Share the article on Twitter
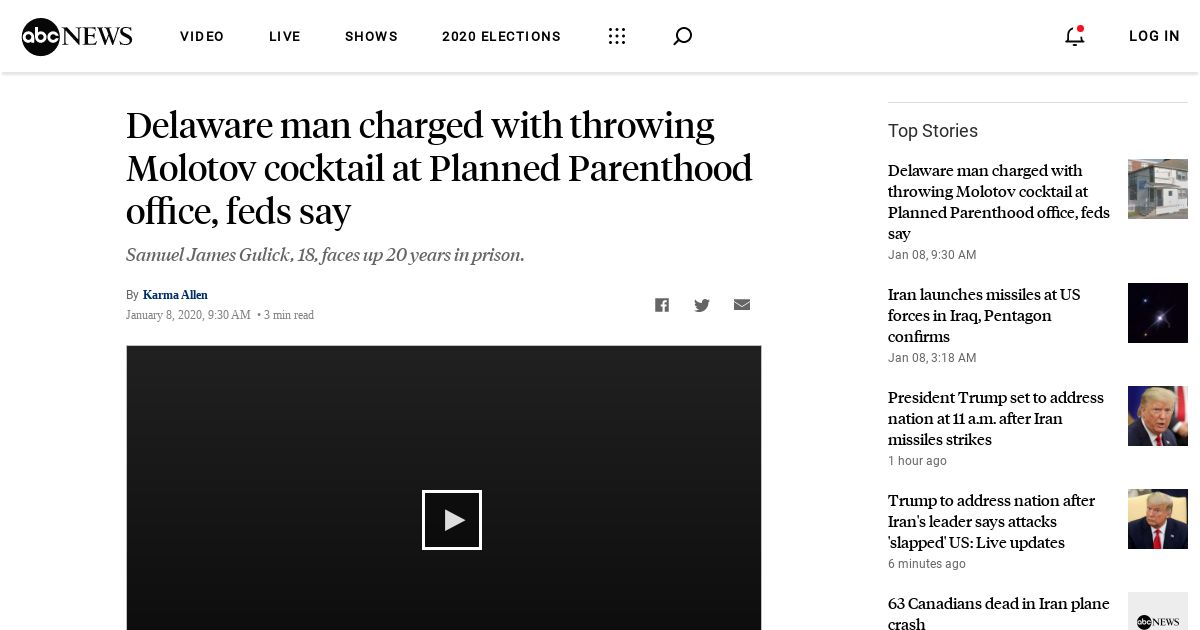This screenshot has width=1200, height=630. coord(702,305)
